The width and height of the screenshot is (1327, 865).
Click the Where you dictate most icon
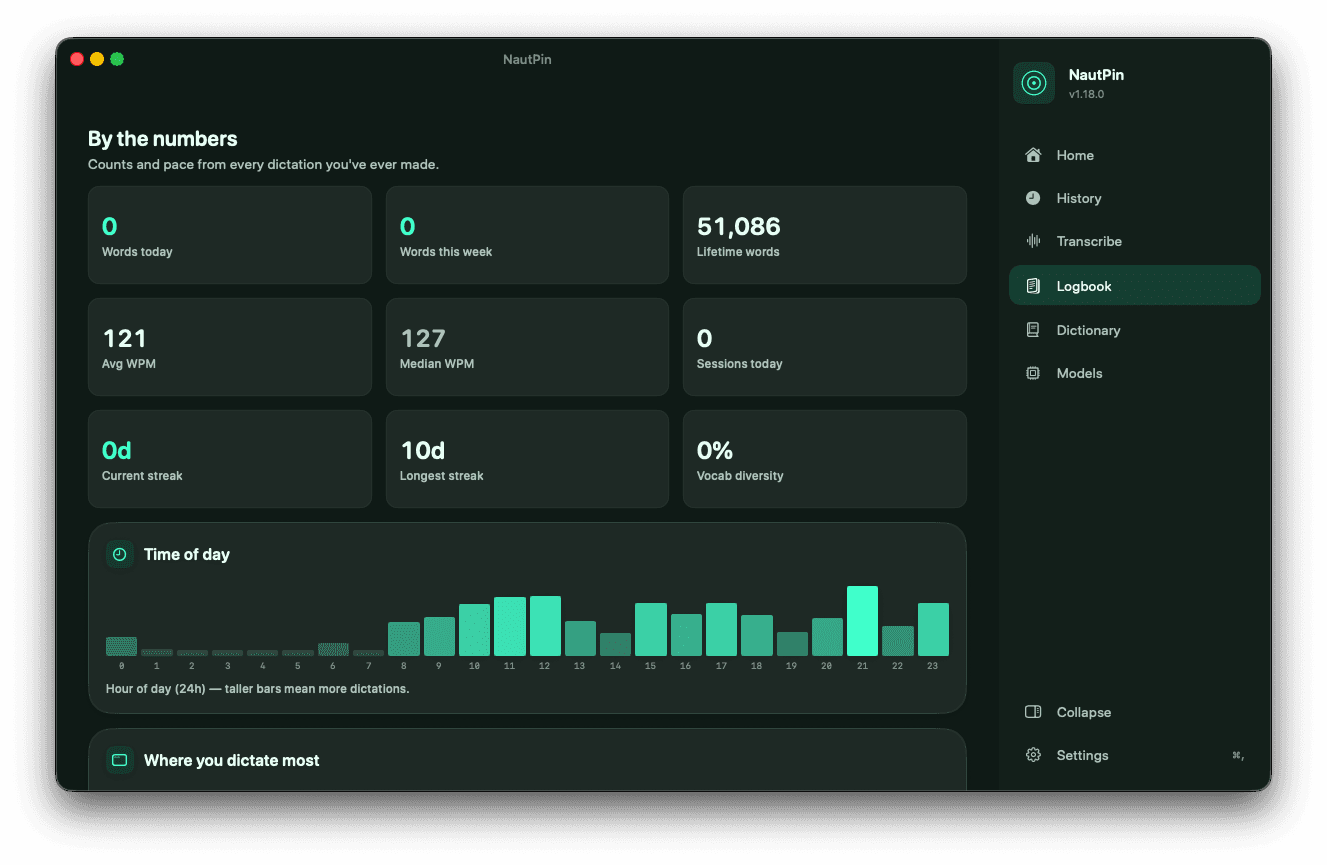[x=120, y=760]
